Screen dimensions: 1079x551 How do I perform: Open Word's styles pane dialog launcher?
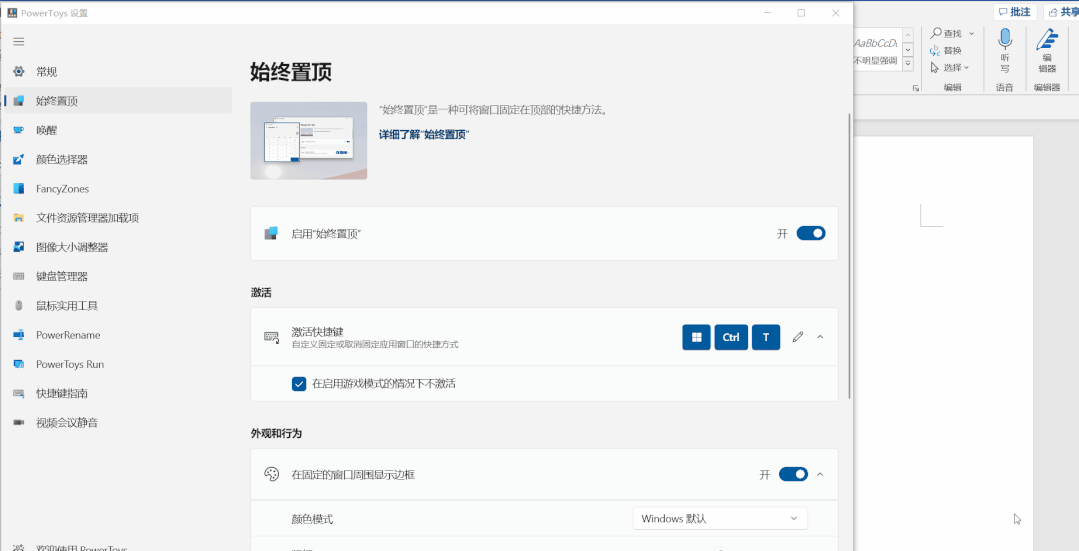915,88
